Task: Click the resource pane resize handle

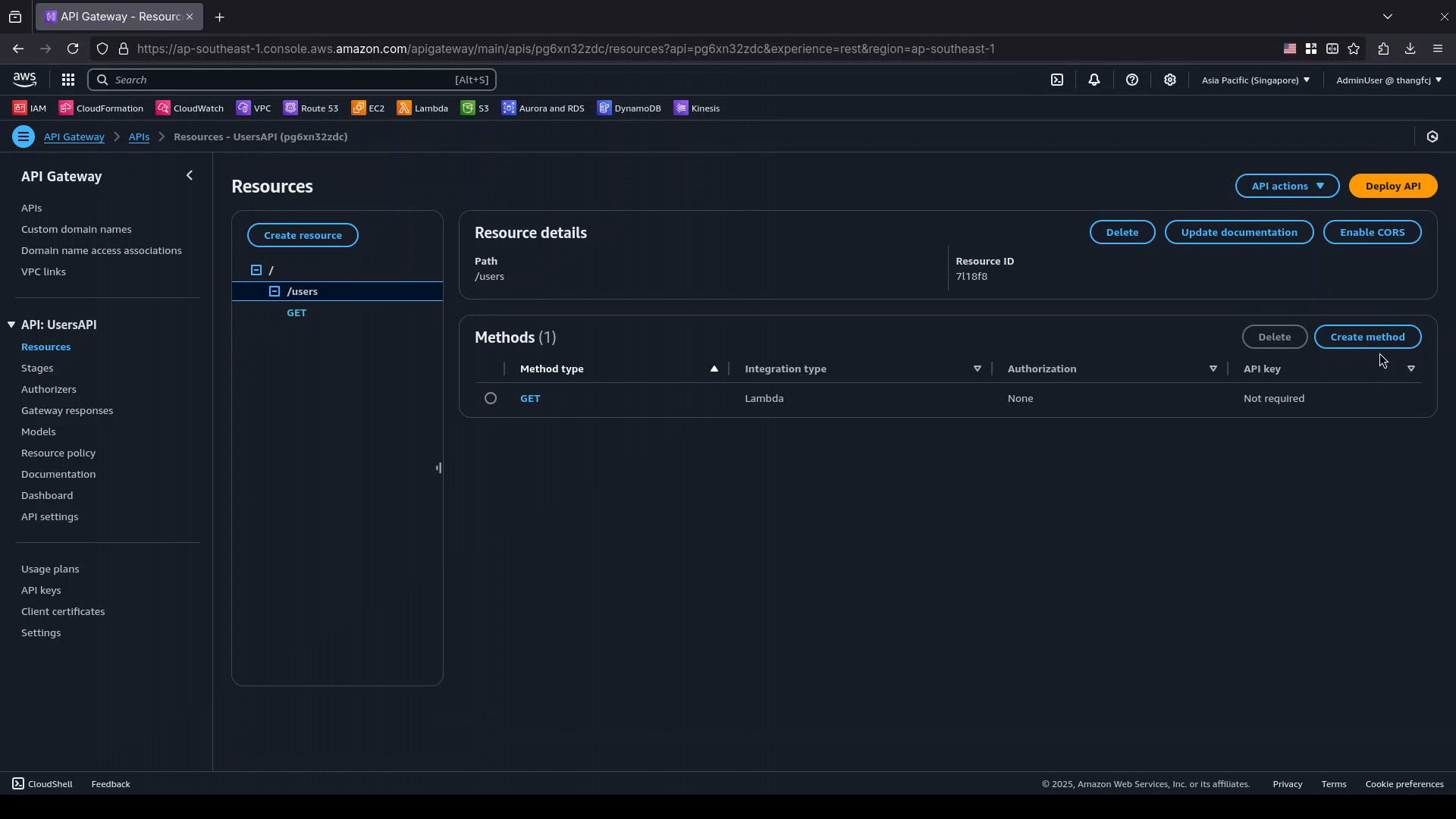Action: [438, 469]
